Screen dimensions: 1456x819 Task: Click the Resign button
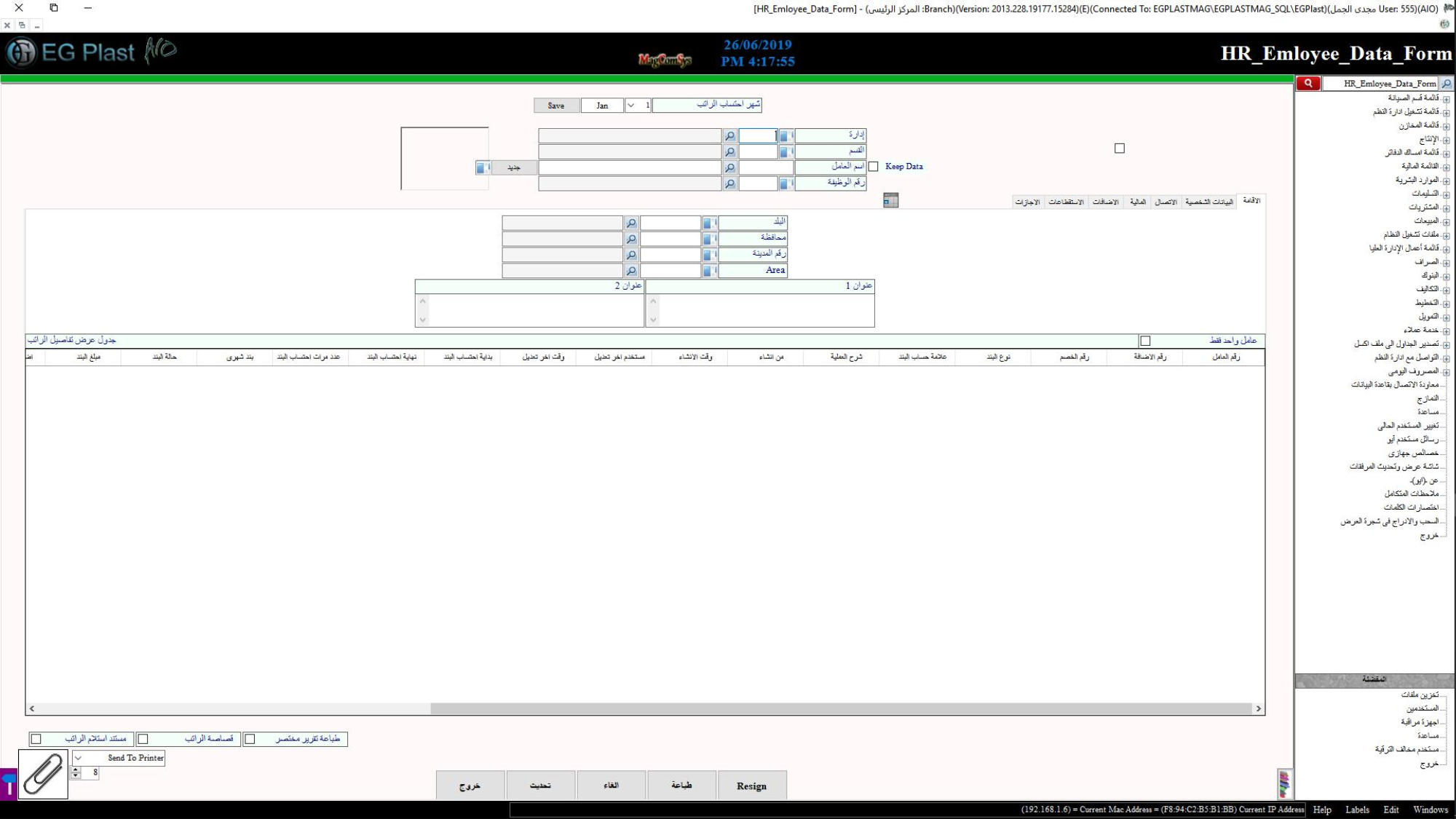click(751, 786)
